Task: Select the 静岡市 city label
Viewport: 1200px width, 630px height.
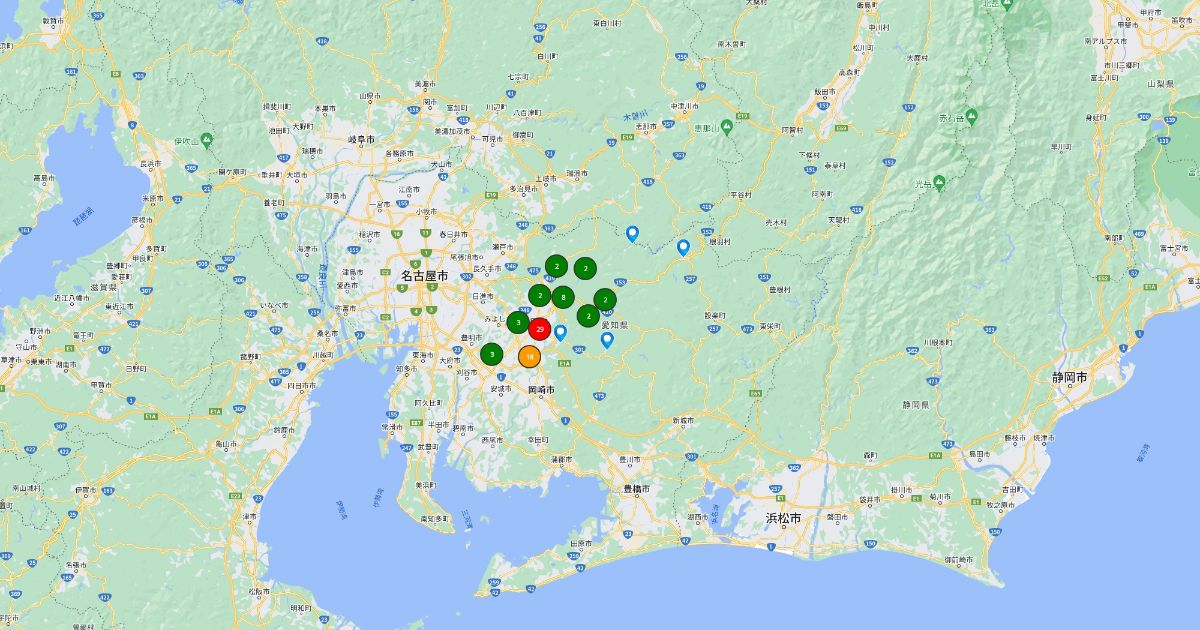Action: [x=1071, y=377]
